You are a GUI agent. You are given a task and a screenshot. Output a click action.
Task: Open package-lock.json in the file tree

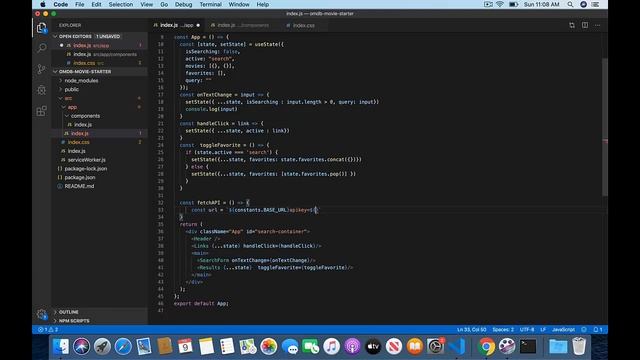(86, 169)
